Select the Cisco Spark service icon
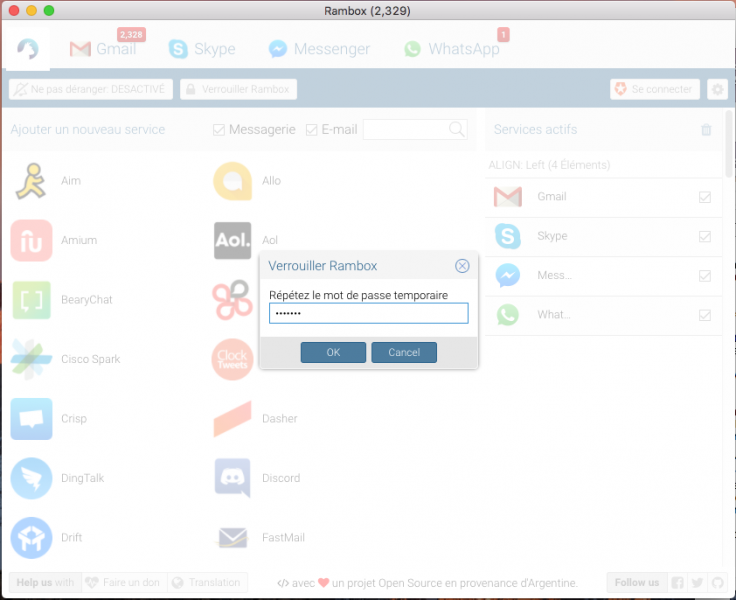Screen dimensions: 736x600 pos(31,360)
